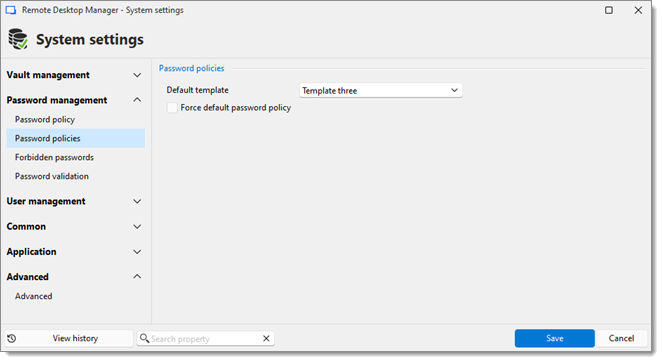Click the Common heading

pos(26,227)
